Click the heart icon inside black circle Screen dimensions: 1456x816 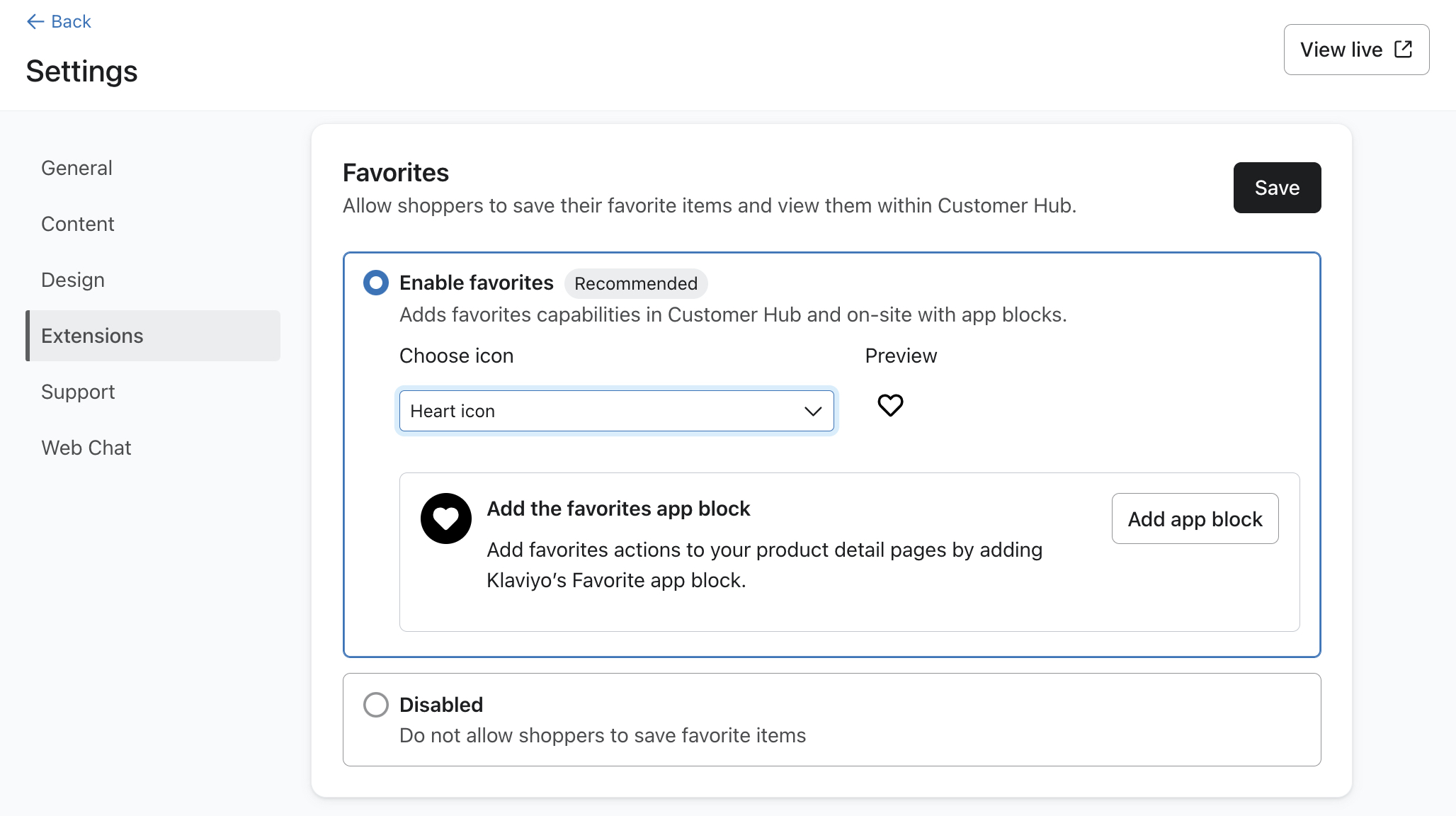pos(446,518)
